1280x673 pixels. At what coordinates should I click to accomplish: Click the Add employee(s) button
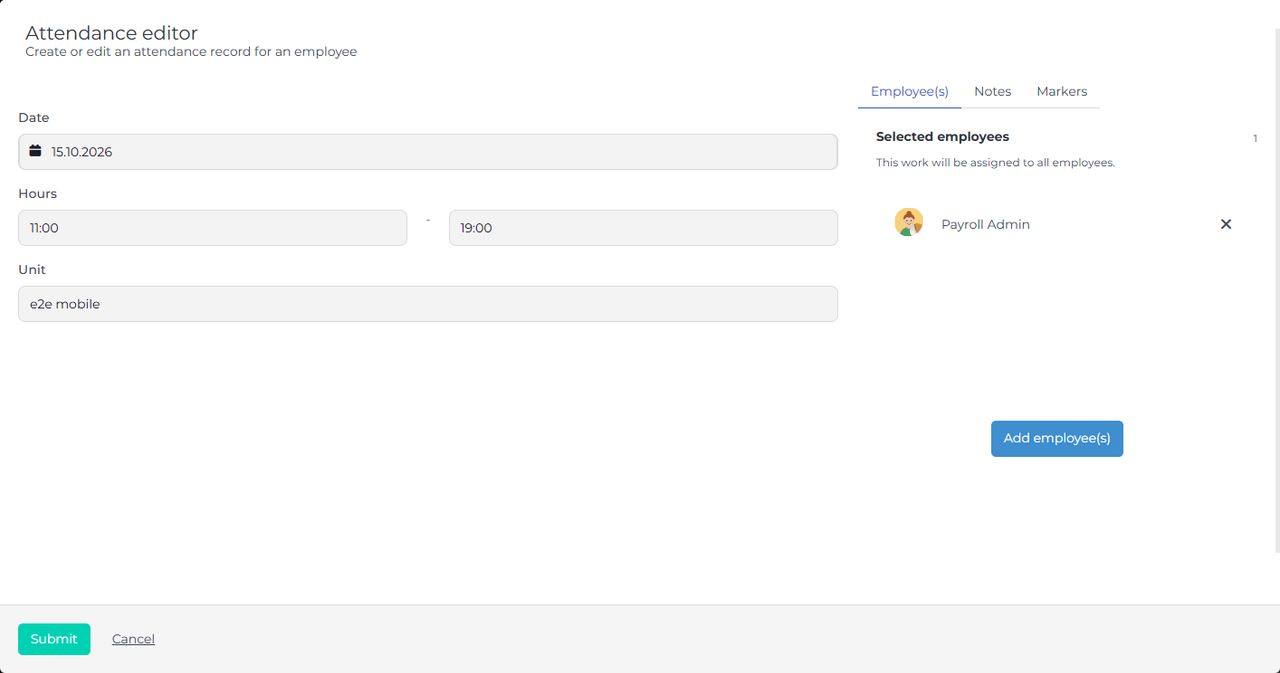1057,438
